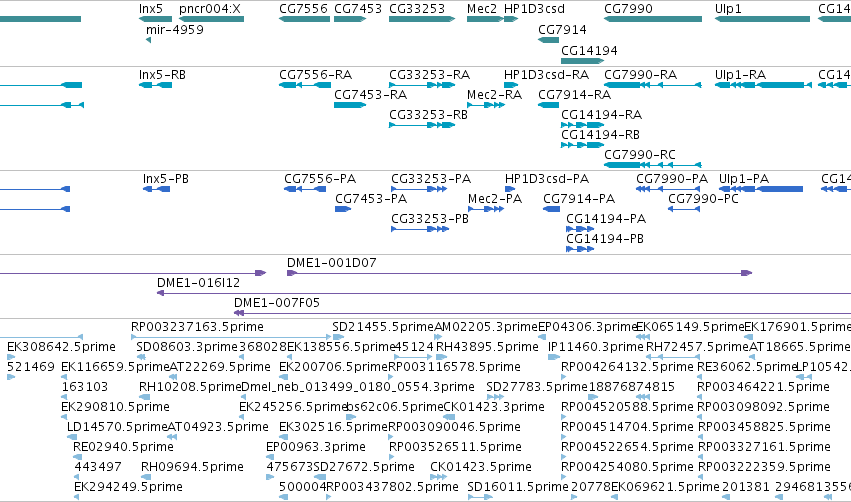Click the CG7990-RA transcript label
Image resolution: width=851 pixels, height=502 pixels.
[640, 75]
